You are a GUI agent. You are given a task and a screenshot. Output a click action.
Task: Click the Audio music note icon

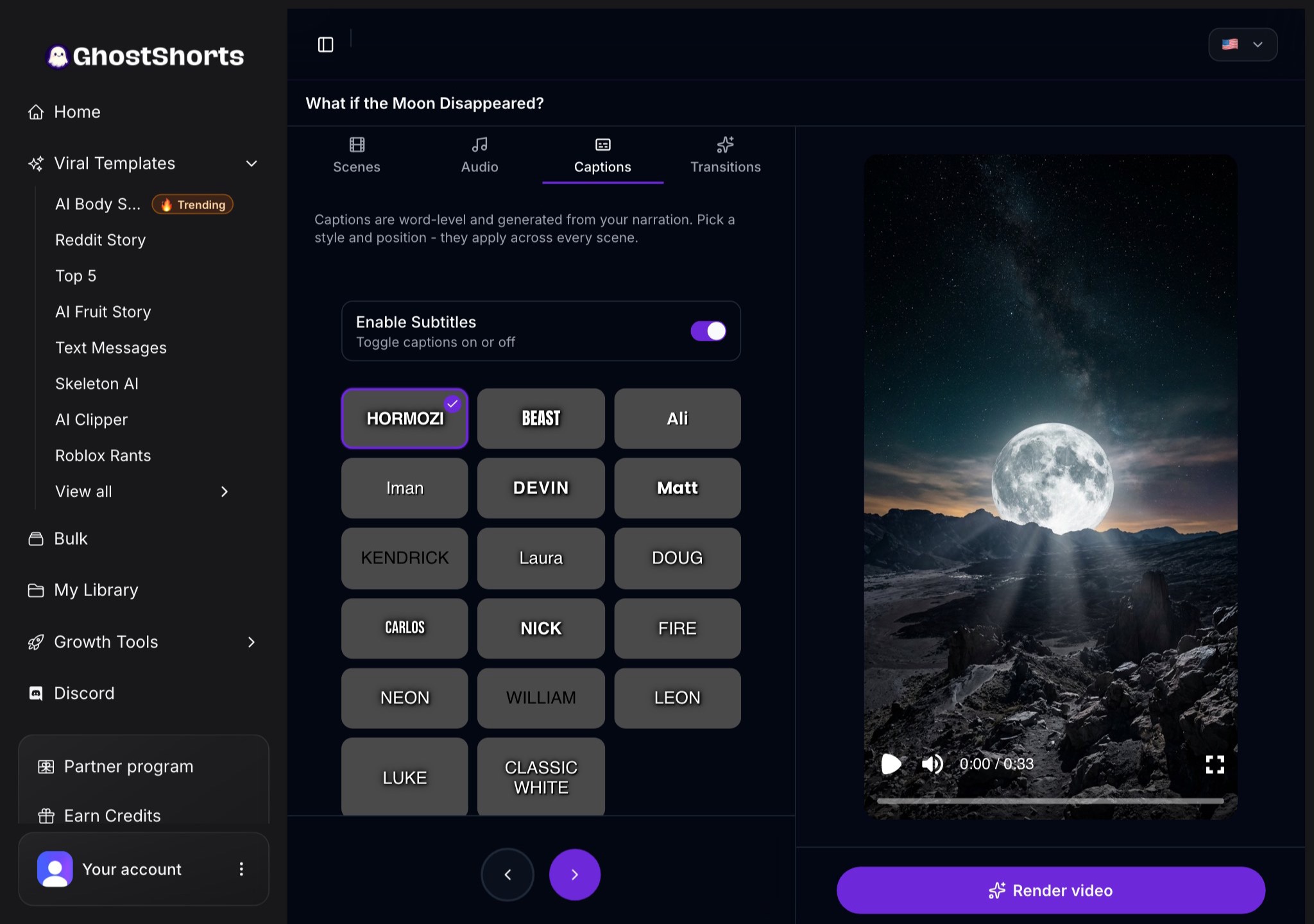click(479, 144)
